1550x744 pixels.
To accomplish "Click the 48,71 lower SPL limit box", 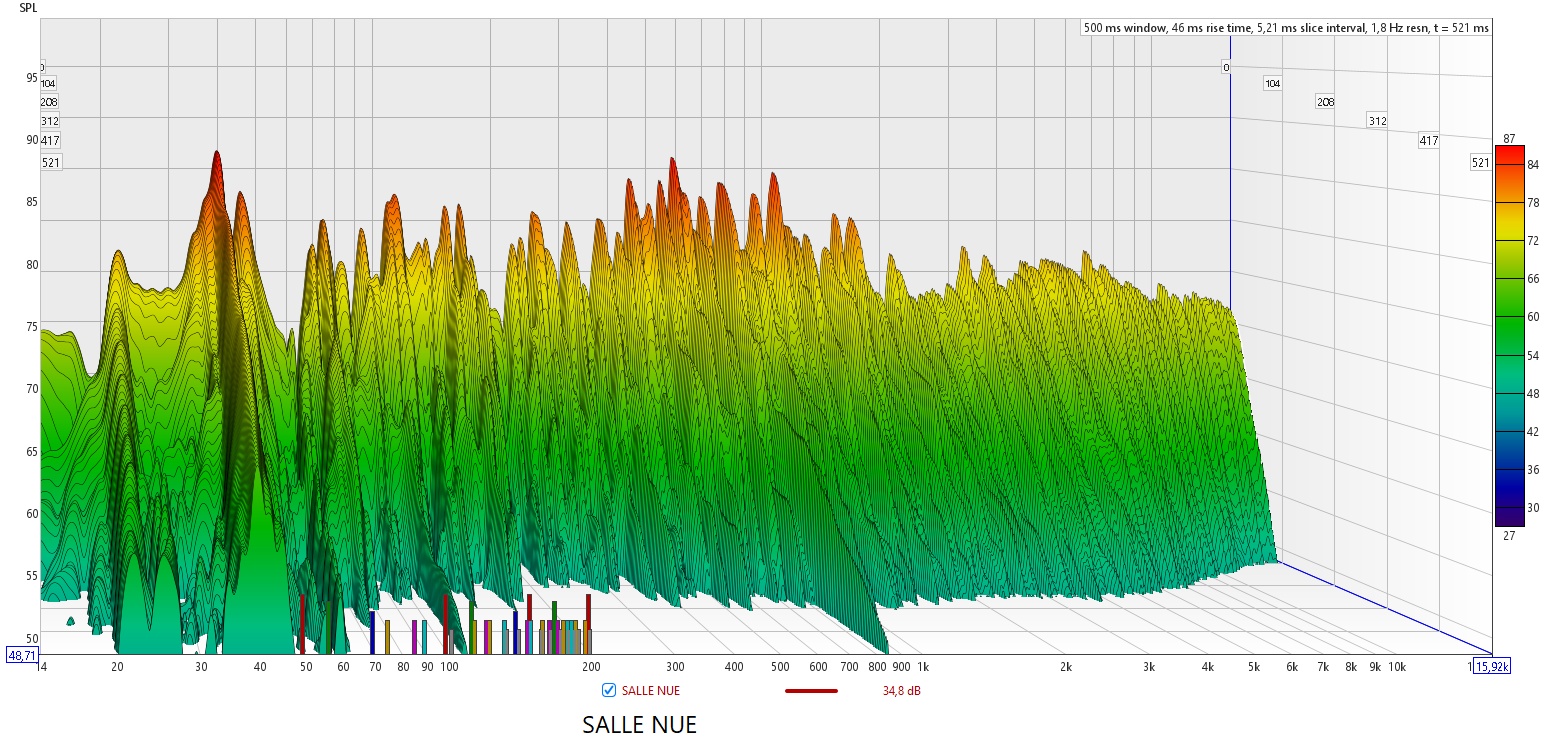I will 21,655.
